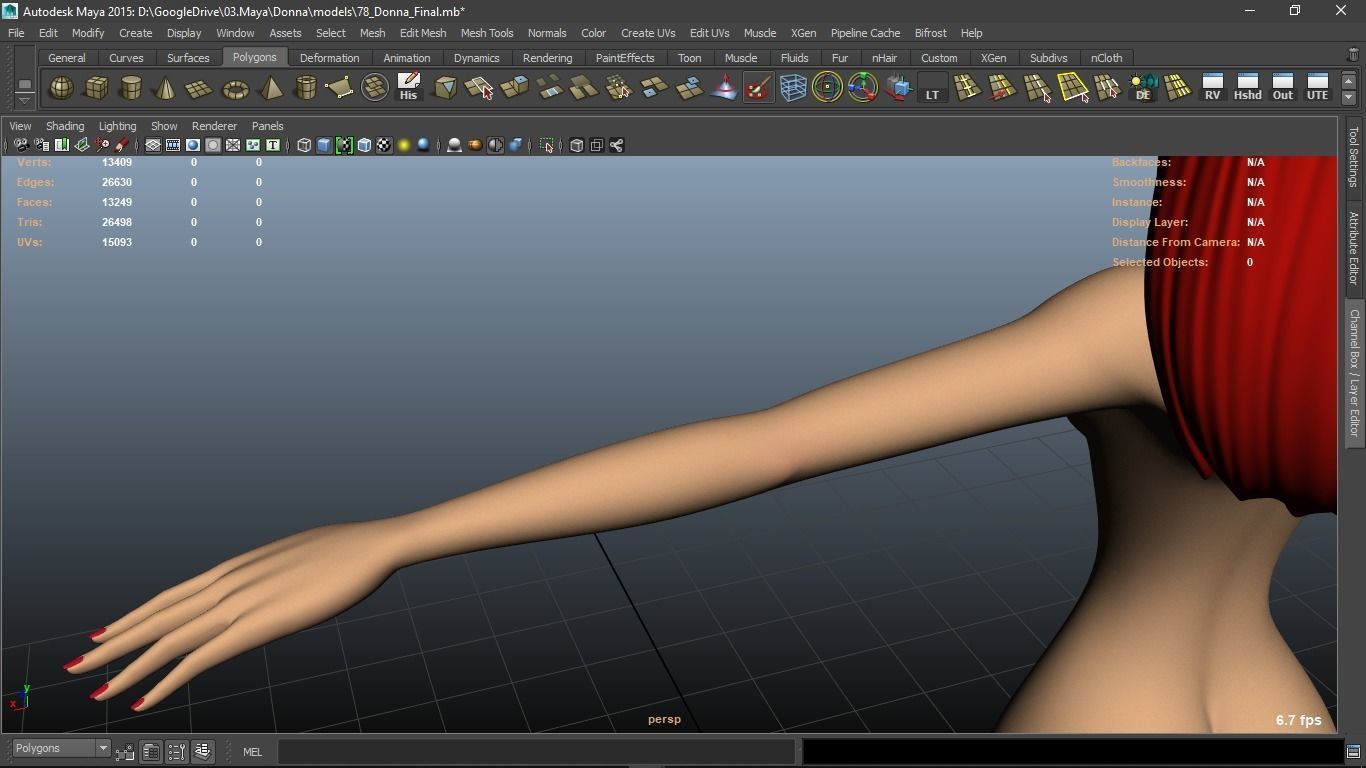Viewport: 1366px width, 768px height.
Task: Create a polygon plane from the shelf
Action: click(200, 88)
